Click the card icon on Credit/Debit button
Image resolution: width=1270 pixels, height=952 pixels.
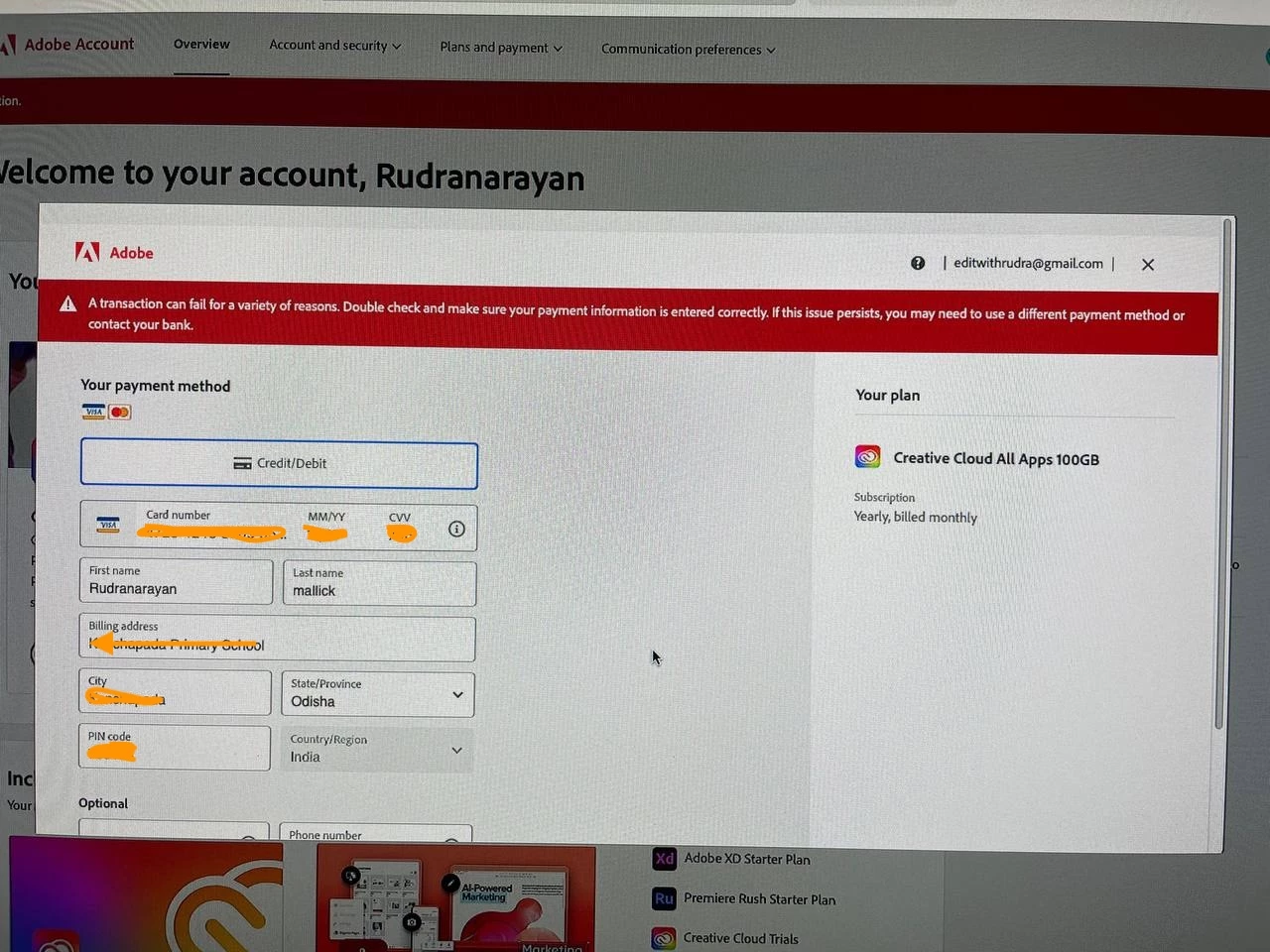pyautogui.click(x=242, y=463)
